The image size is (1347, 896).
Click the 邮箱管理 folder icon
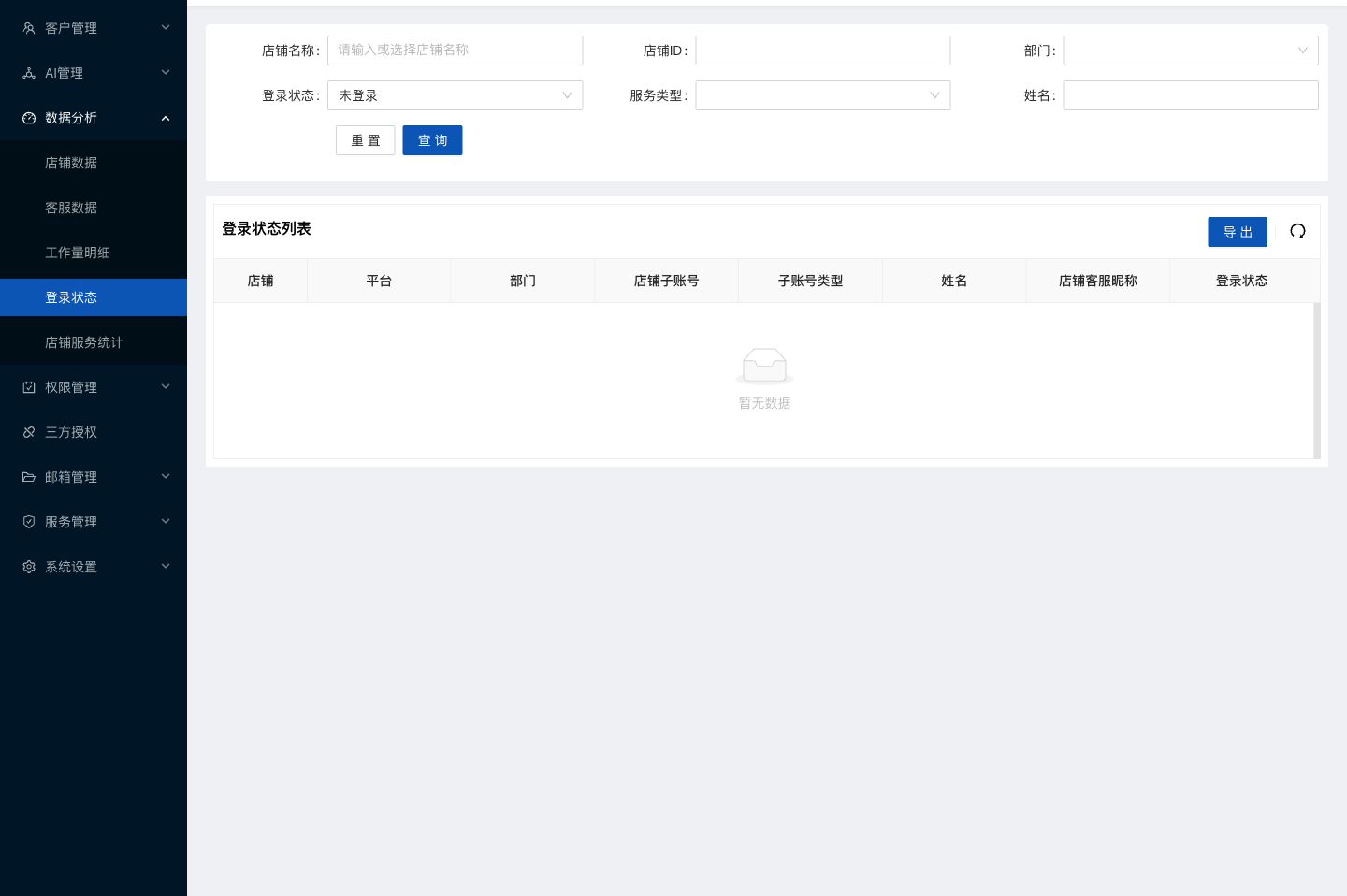pyautogui.click(x=29, y=477)
